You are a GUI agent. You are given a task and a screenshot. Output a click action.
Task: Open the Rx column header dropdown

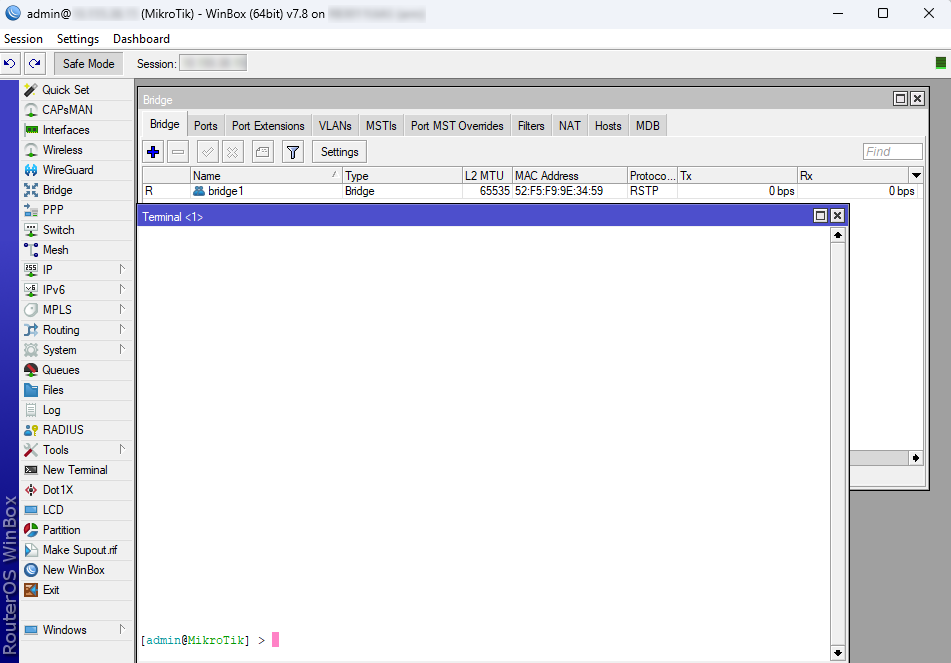(916, 175)
